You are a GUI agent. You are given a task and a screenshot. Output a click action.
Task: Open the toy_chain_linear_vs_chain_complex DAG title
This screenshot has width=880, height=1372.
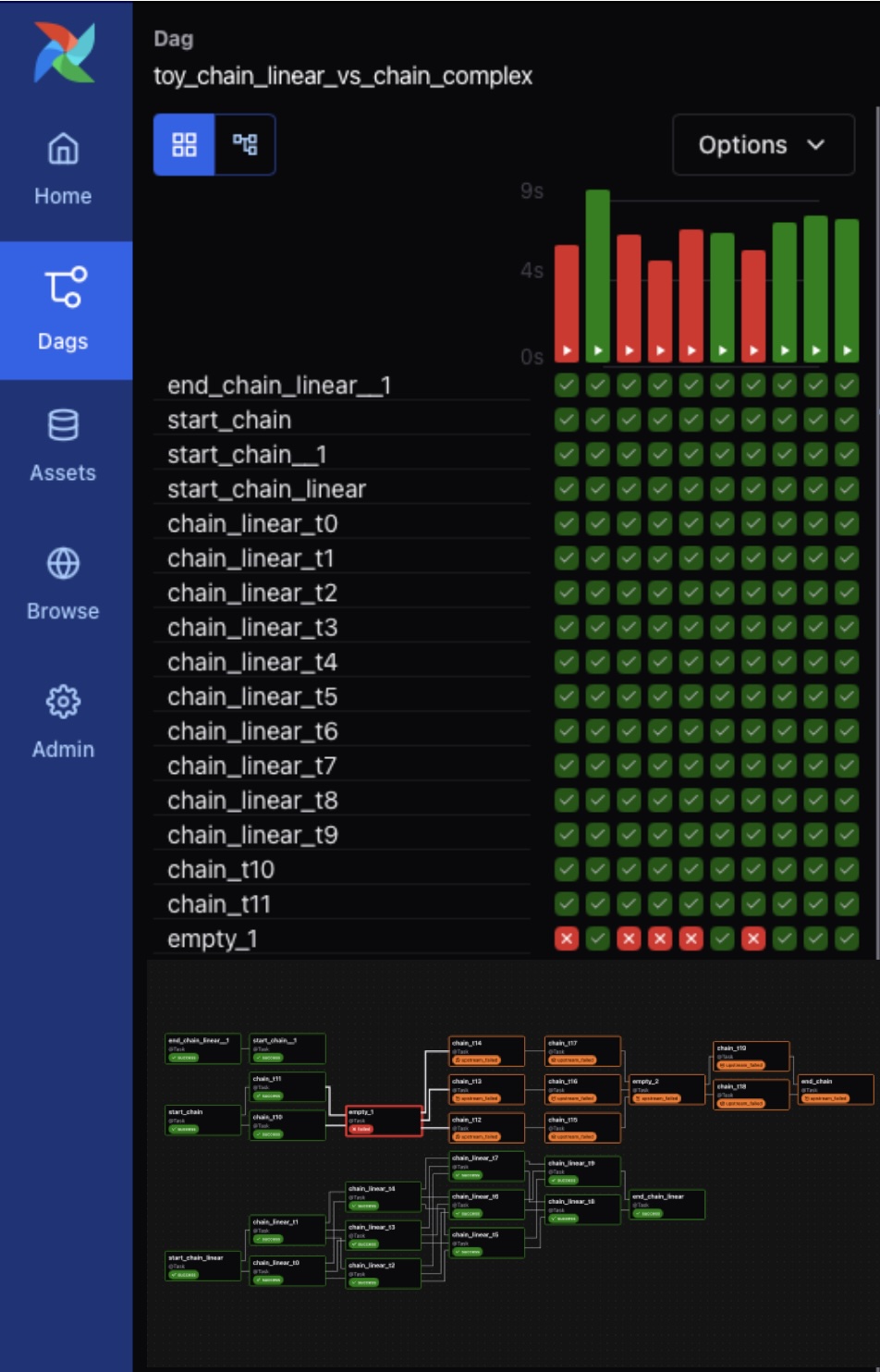click(342, 78)
